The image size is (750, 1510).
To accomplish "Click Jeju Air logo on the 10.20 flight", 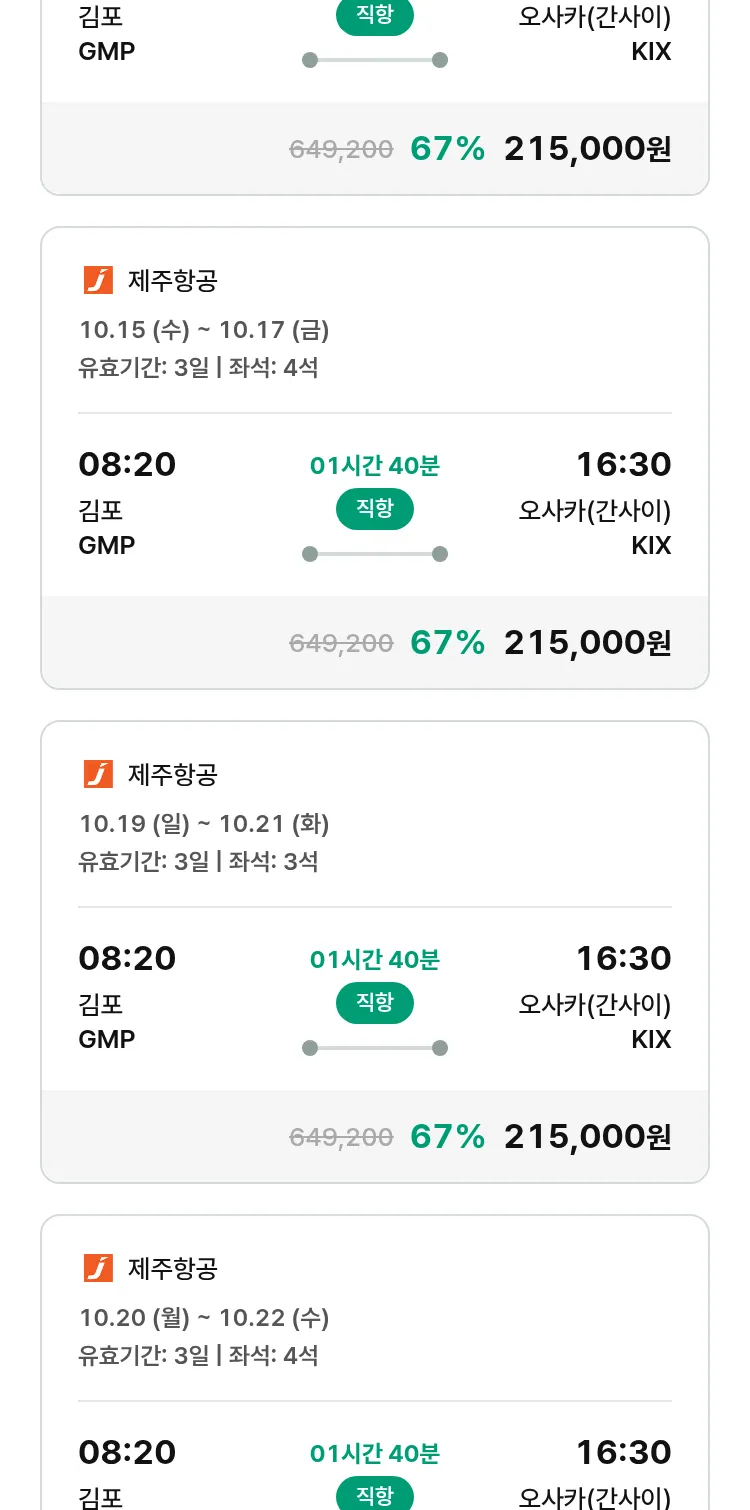I will tap(98, 1269).
